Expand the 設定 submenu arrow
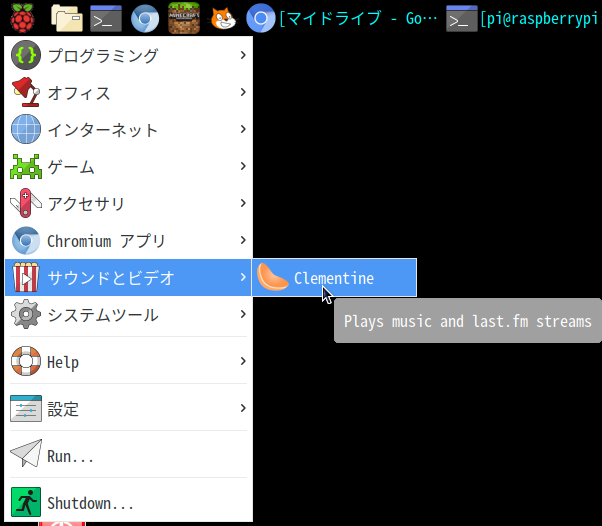The height and width of the screenshot is (526, 602). 243,408
